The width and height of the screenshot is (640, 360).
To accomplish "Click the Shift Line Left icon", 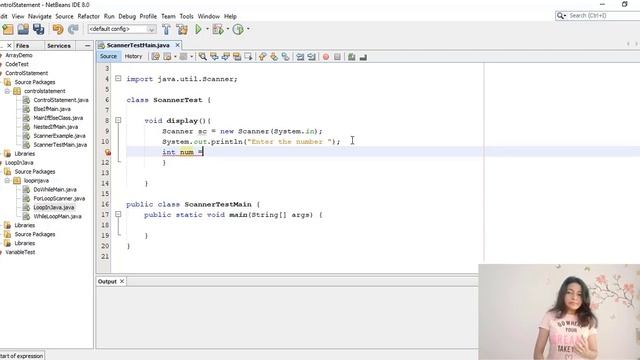I will (300, 57).
